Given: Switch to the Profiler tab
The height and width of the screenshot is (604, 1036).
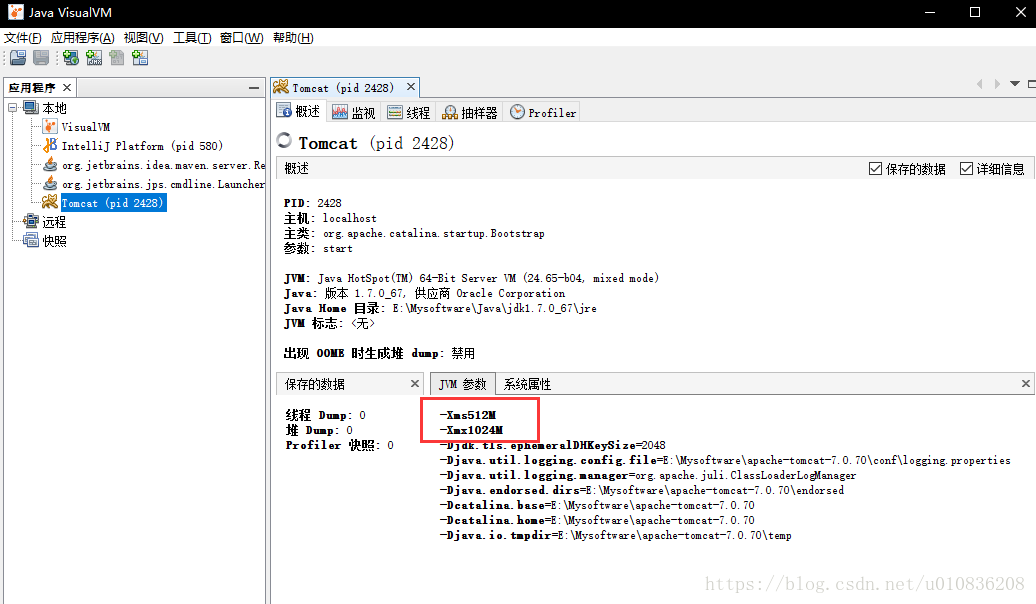Looking at the screenshot, I should [x=542, y=112].
